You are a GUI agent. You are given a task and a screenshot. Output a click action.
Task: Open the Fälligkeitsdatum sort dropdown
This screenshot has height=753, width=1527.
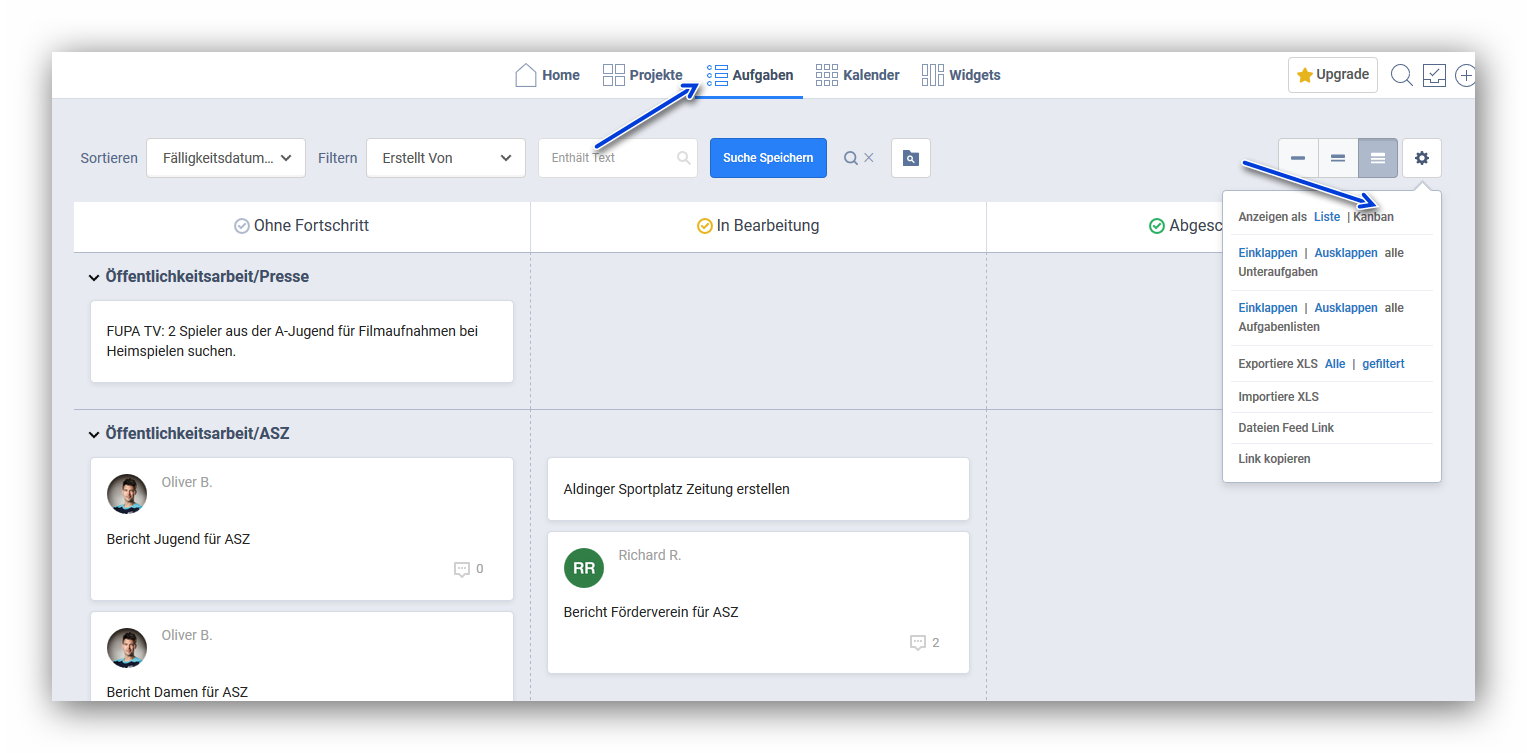pyautogui.click(x=225, y=158)
